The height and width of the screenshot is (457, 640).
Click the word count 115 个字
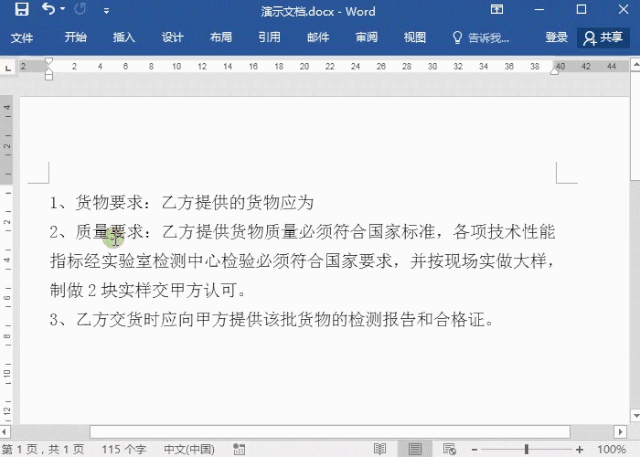tap(124, 449)
